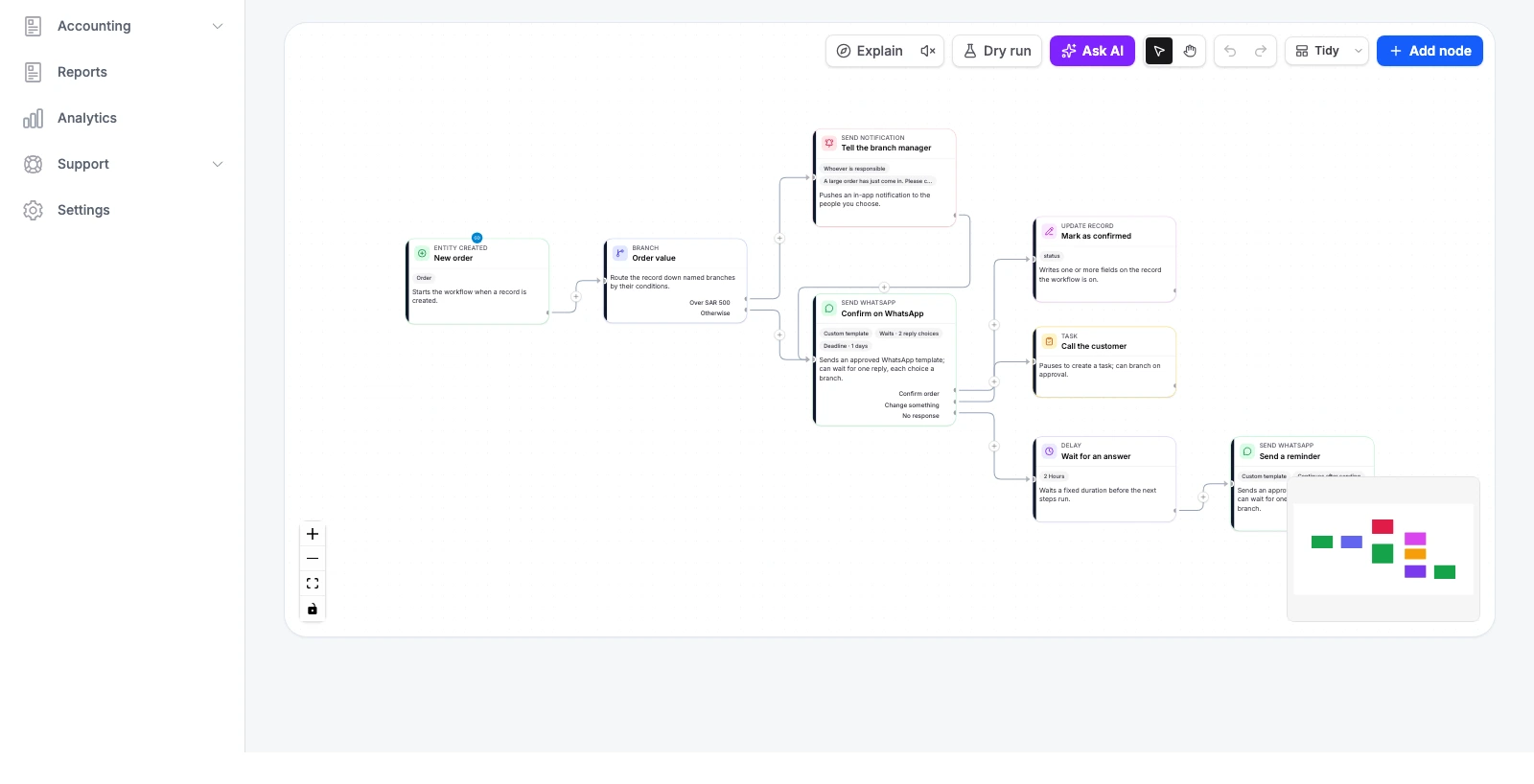Expand the Support chevron
This screenshot has height=784, width=1534.
tap(218, 164)
